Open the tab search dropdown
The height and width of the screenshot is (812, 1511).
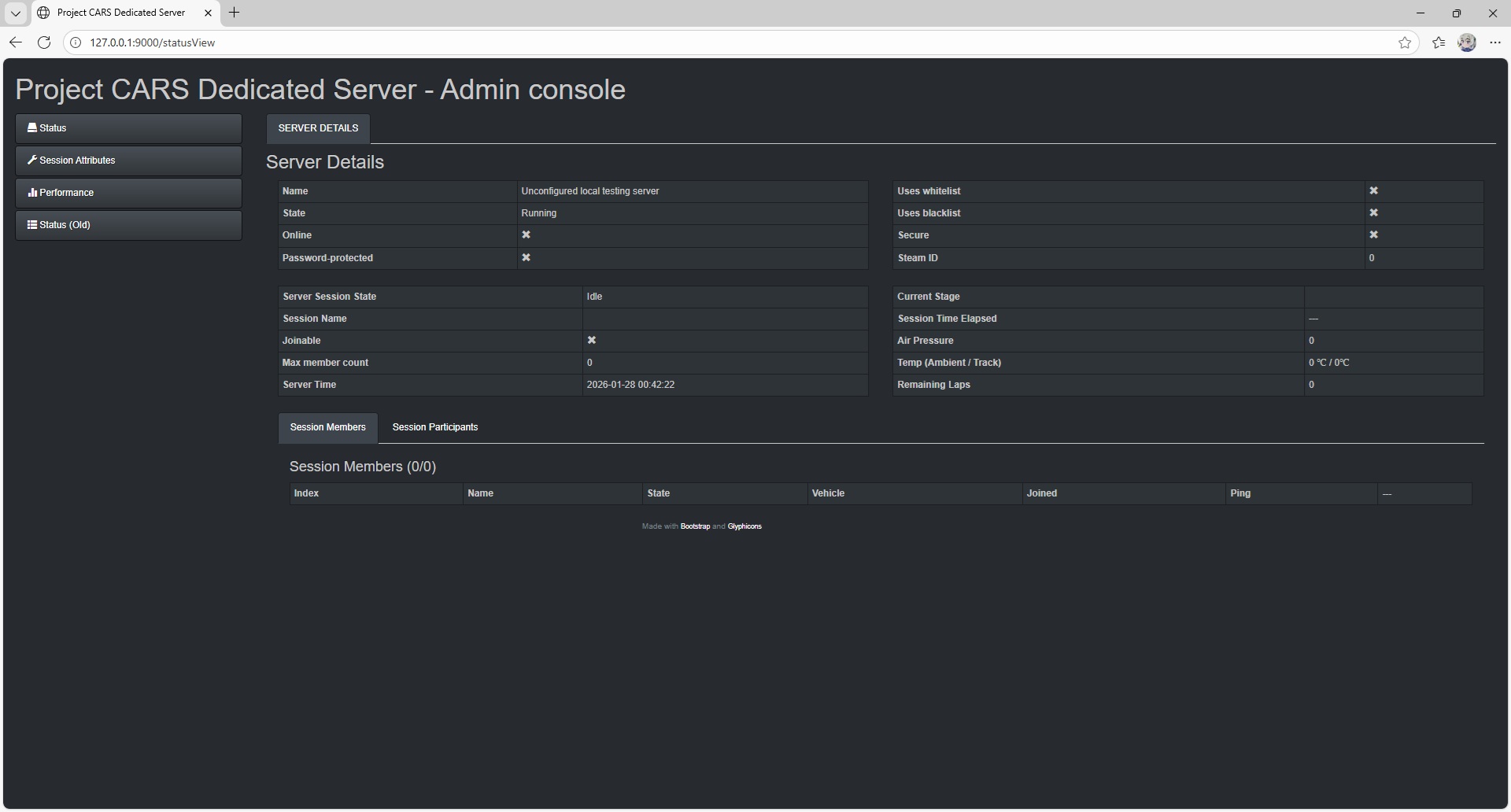click(x=16, y=13)
